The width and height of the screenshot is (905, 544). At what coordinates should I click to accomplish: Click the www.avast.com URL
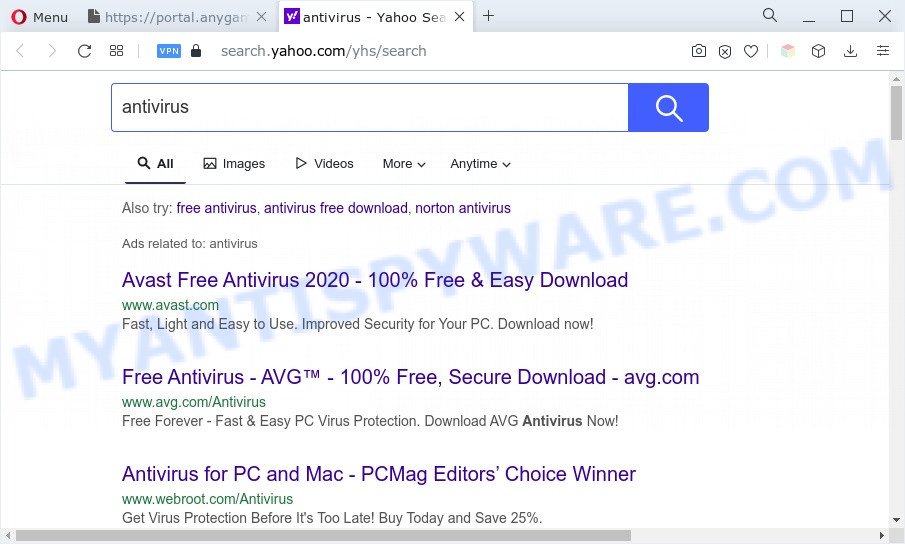170,305
